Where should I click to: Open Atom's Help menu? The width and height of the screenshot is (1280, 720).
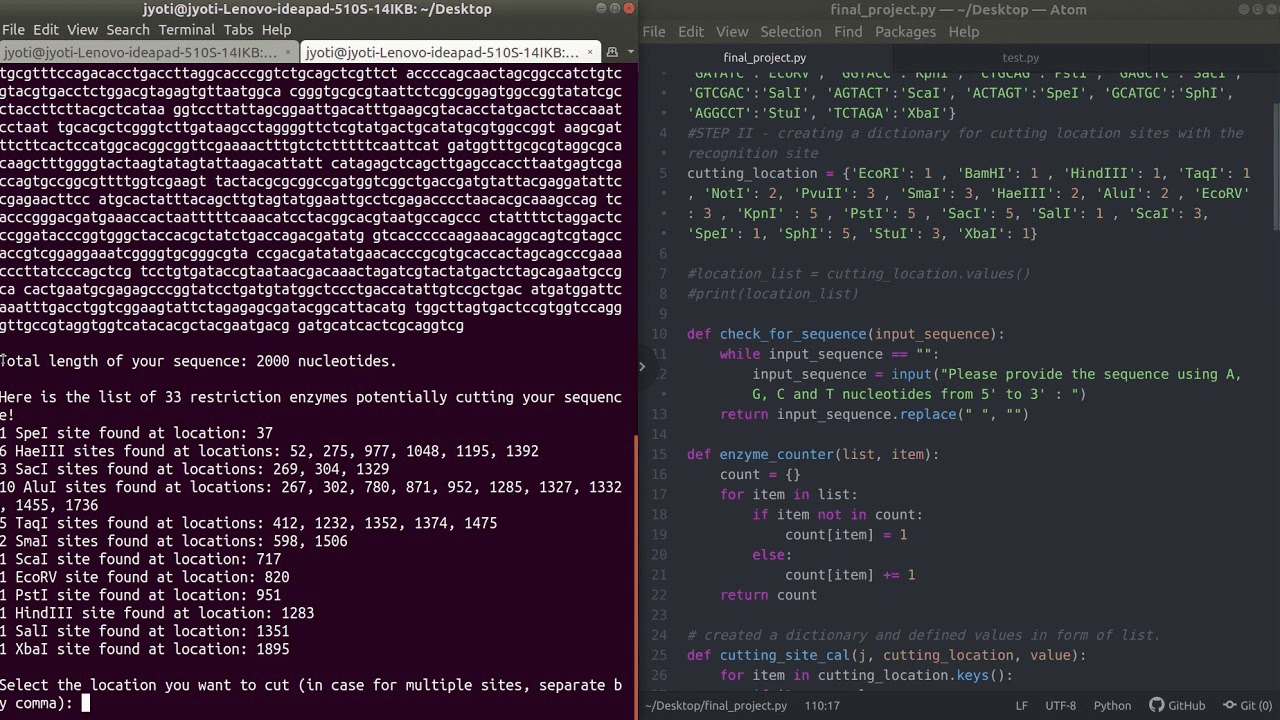click(x=963, y=31)
